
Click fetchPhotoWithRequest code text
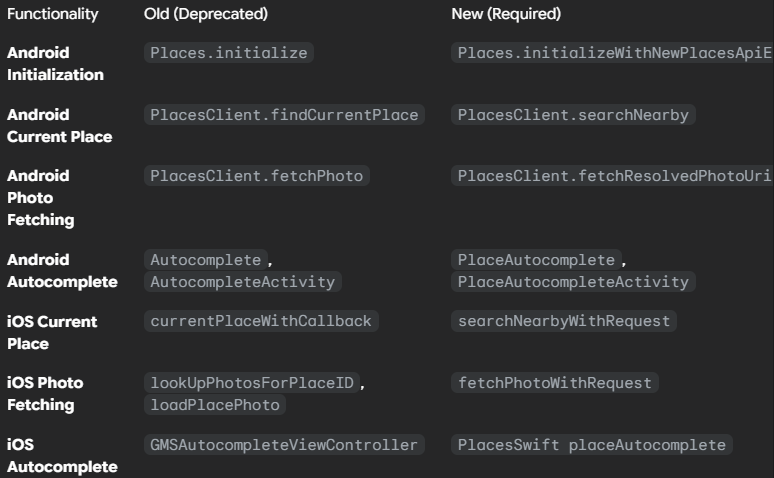click(555, 383)
